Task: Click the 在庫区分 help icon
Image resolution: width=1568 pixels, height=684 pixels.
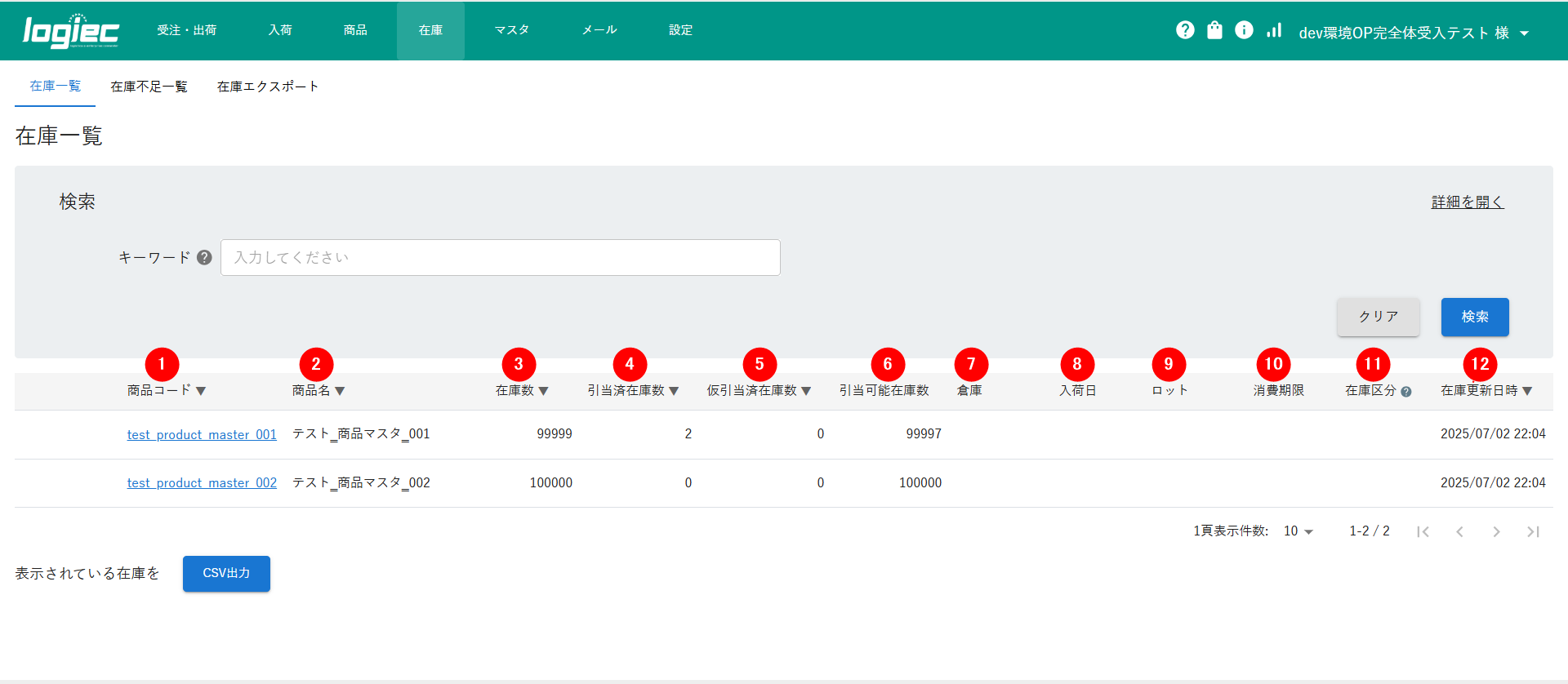Action: click(1406, 392)
